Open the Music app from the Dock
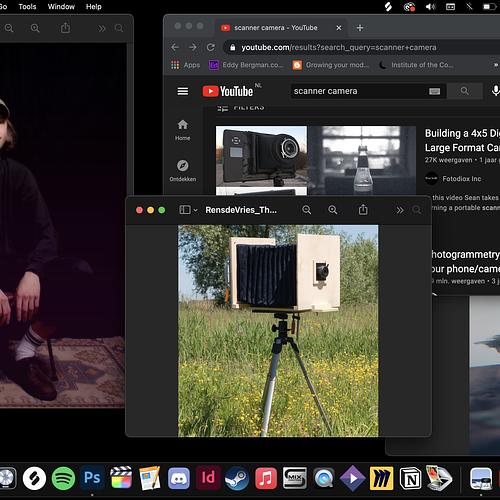This screenshot has width=500, height=500. pyautogui.click(x=266, y=478)
